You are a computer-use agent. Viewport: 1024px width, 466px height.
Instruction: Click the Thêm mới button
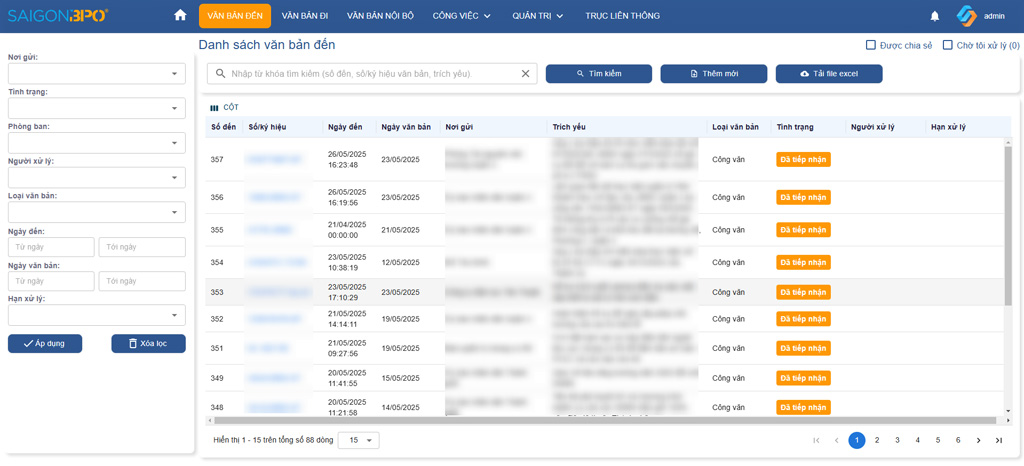pyautogui.click(x=714, y=74)
